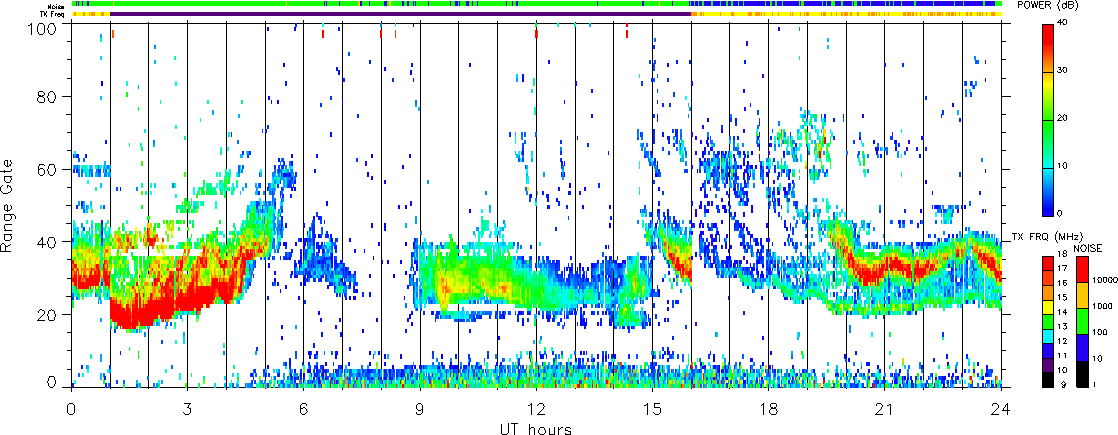Click the TX FRQ scale value 16
This screenshot has width=1118, height=435.
(x=1062, y=283)
